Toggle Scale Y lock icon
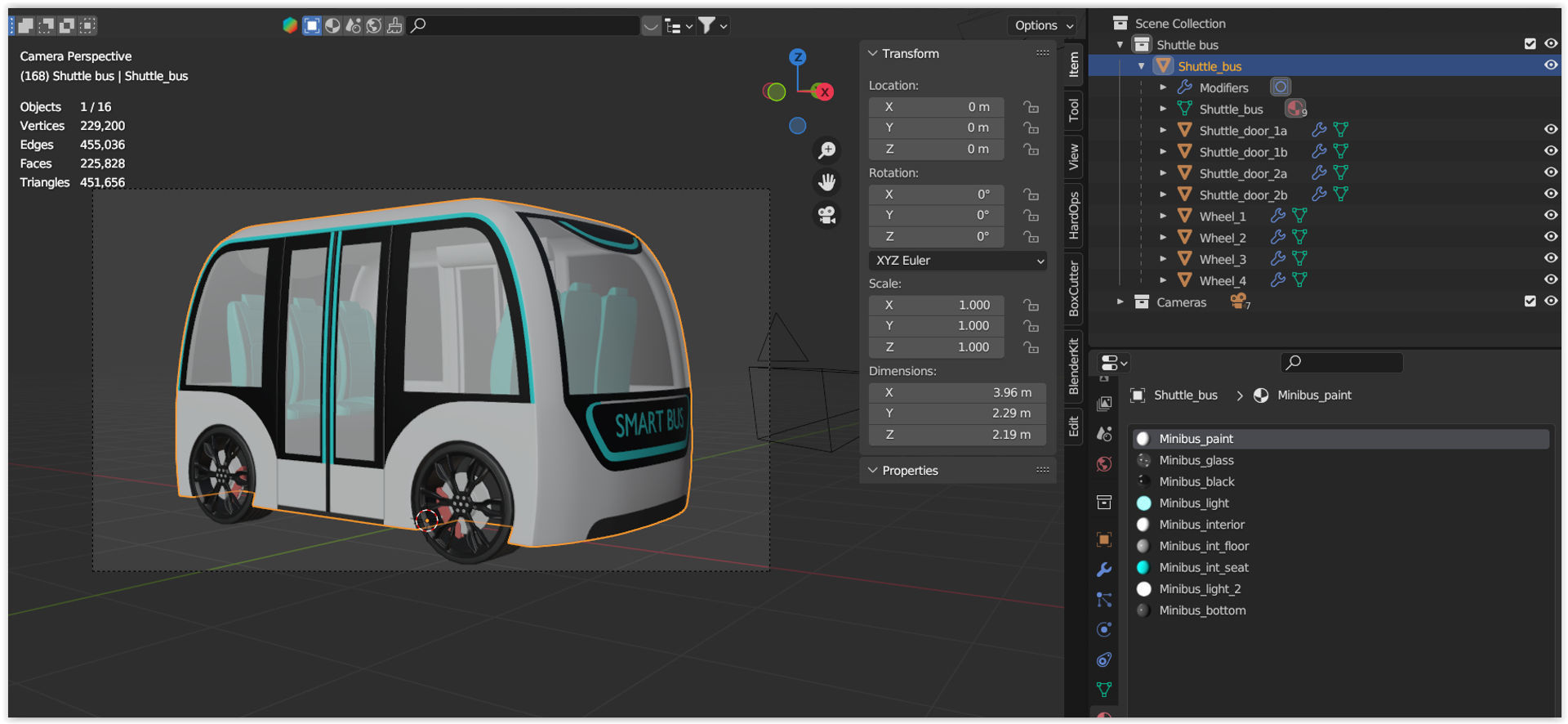The height and width of the screenshot is (724, 1568). pyautogui.click(x=1031, y=326)
